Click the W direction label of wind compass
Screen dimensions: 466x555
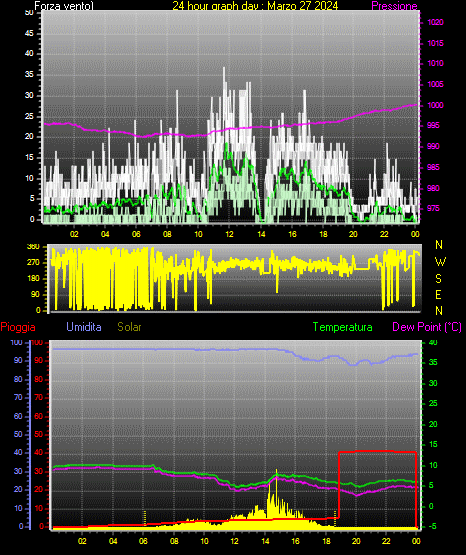tap(440, 262)
